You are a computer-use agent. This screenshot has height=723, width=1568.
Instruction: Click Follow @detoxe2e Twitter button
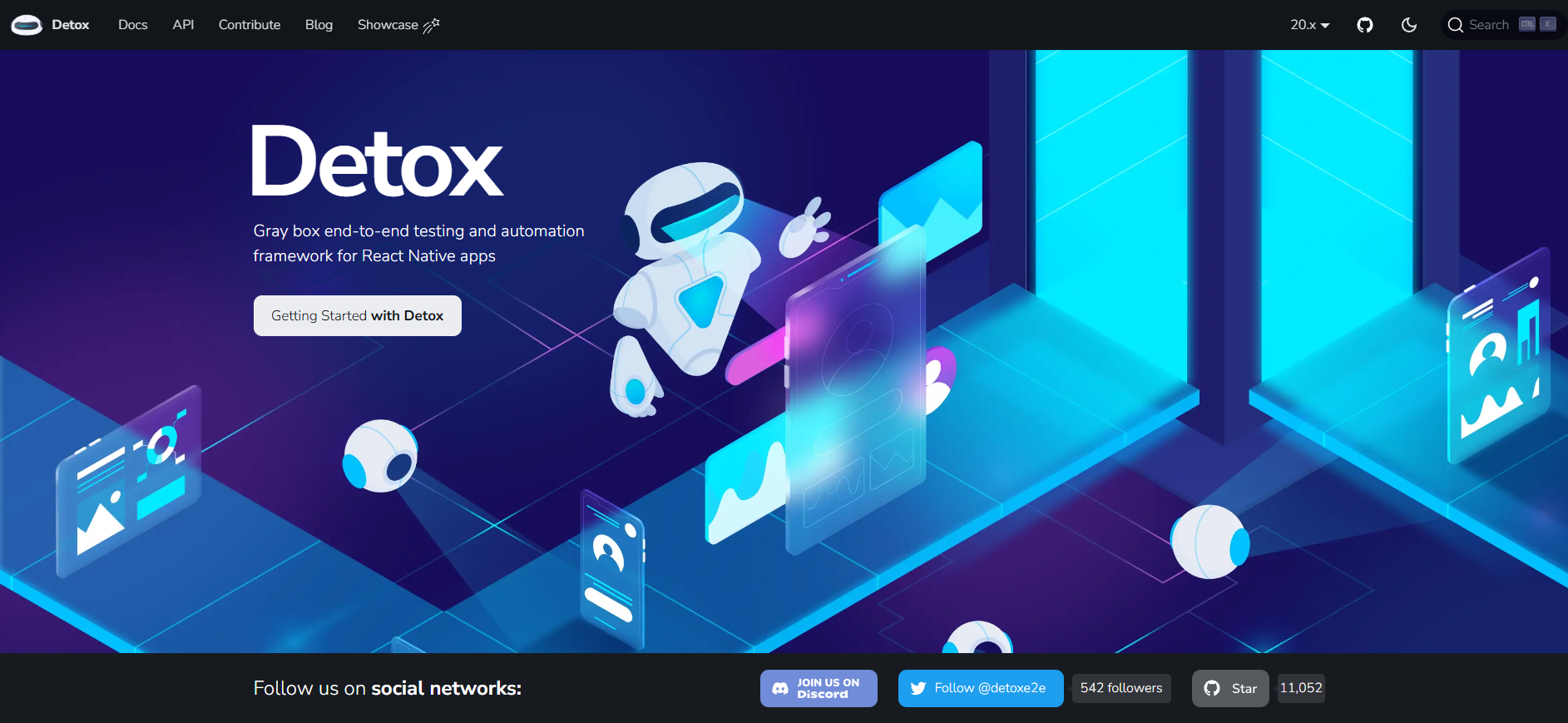pos(981,689)
